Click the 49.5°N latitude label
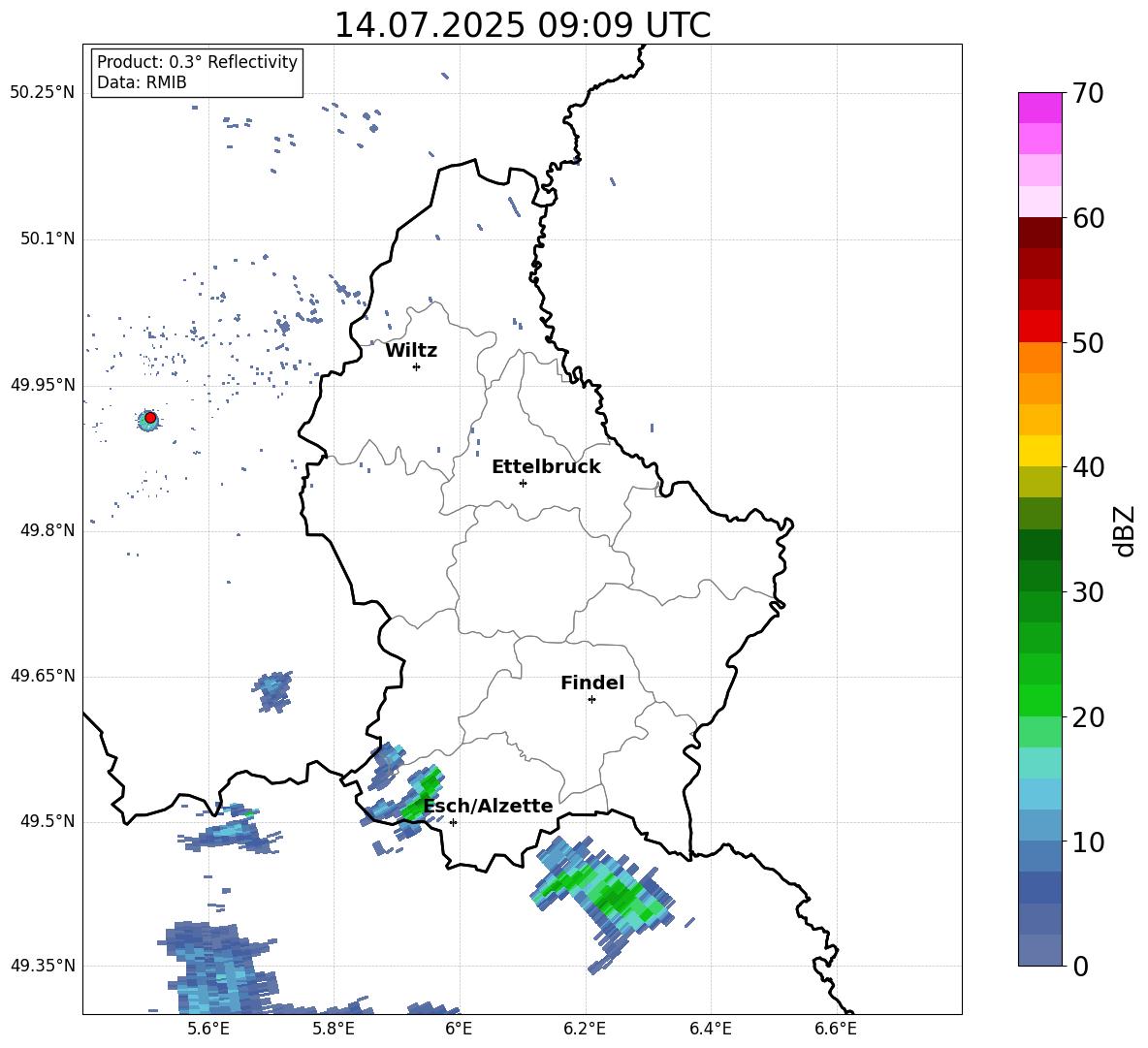1148x1048 pixels. pyautogui.click(x=47, y=821)
